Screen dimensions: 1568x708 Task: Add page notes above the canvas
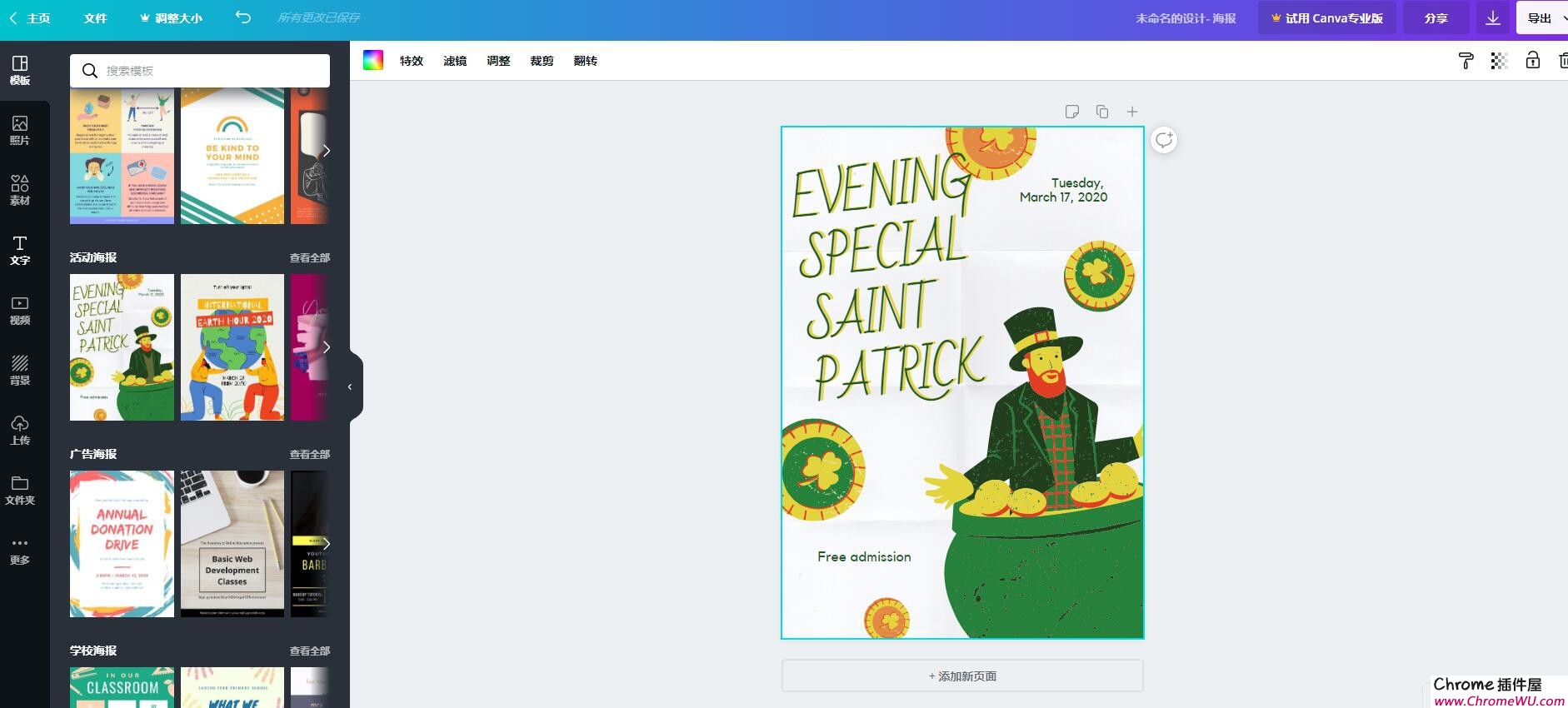click(x=1071, y=112)
